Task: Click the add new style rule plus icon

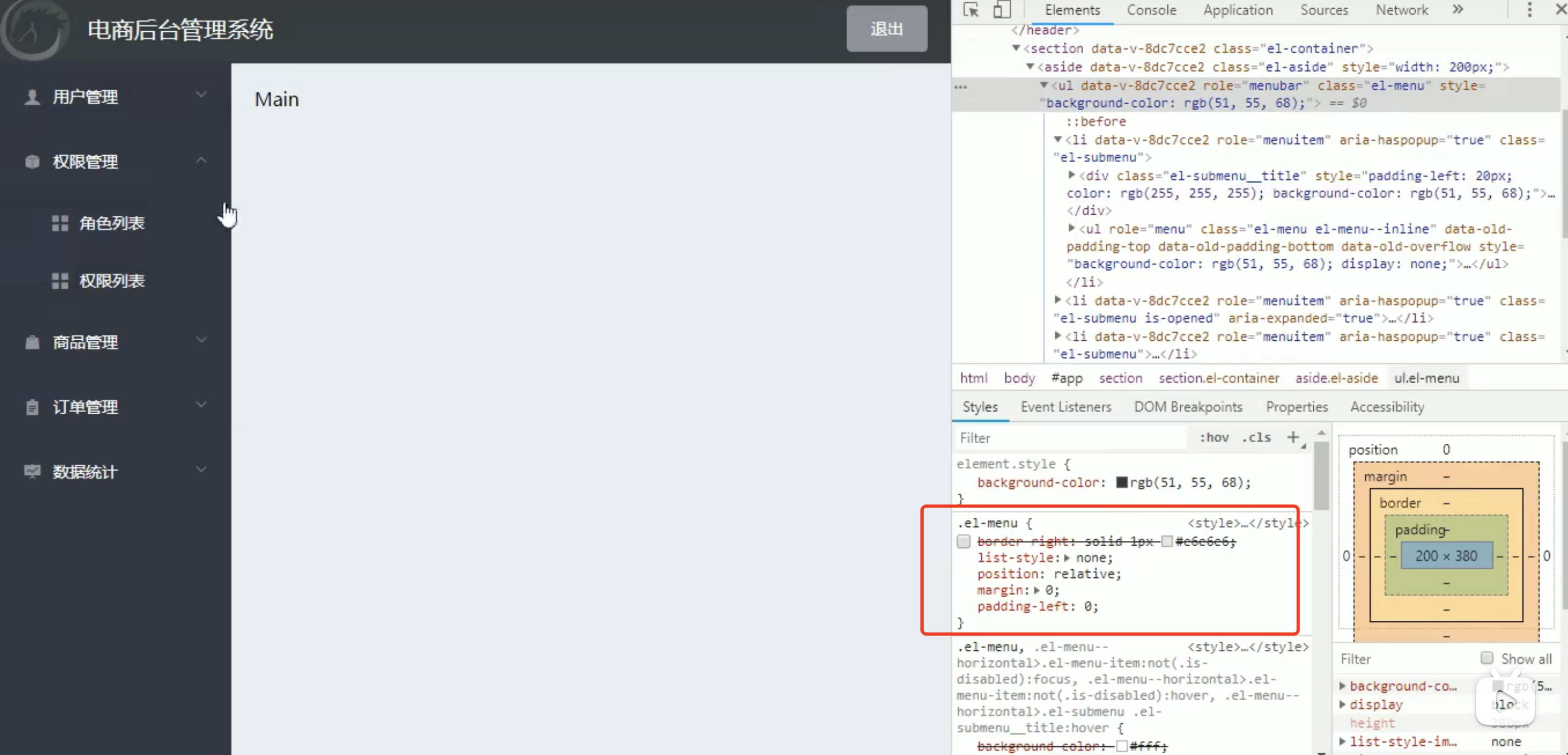Action: point(1294,437)
